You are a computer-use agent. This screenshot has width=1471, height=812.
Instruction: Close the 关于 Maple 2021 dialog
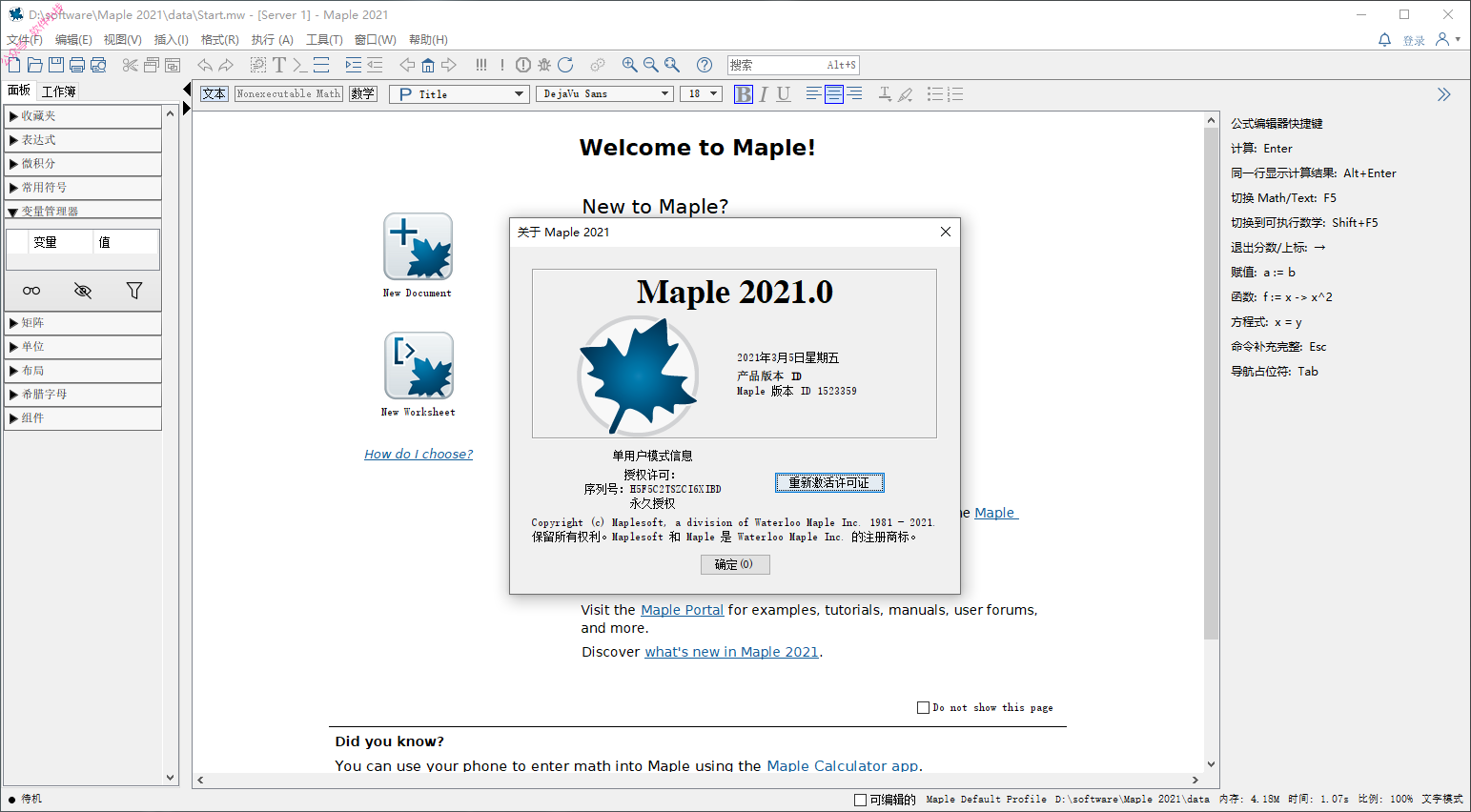pos(946,232)
